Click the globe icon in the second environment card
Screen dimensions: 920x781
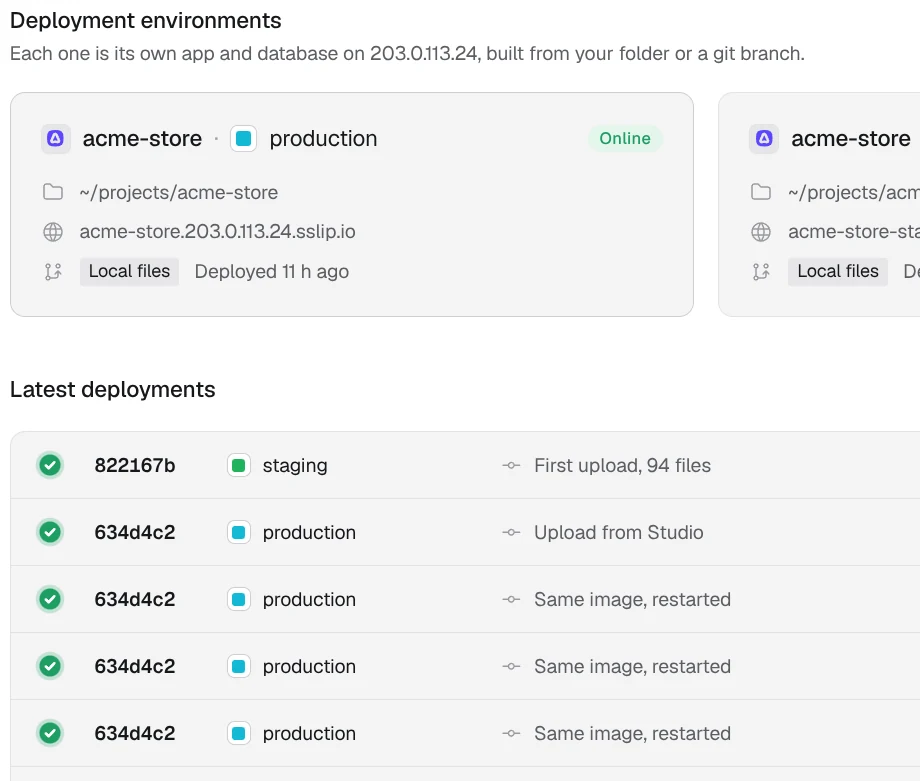point(761,232)
